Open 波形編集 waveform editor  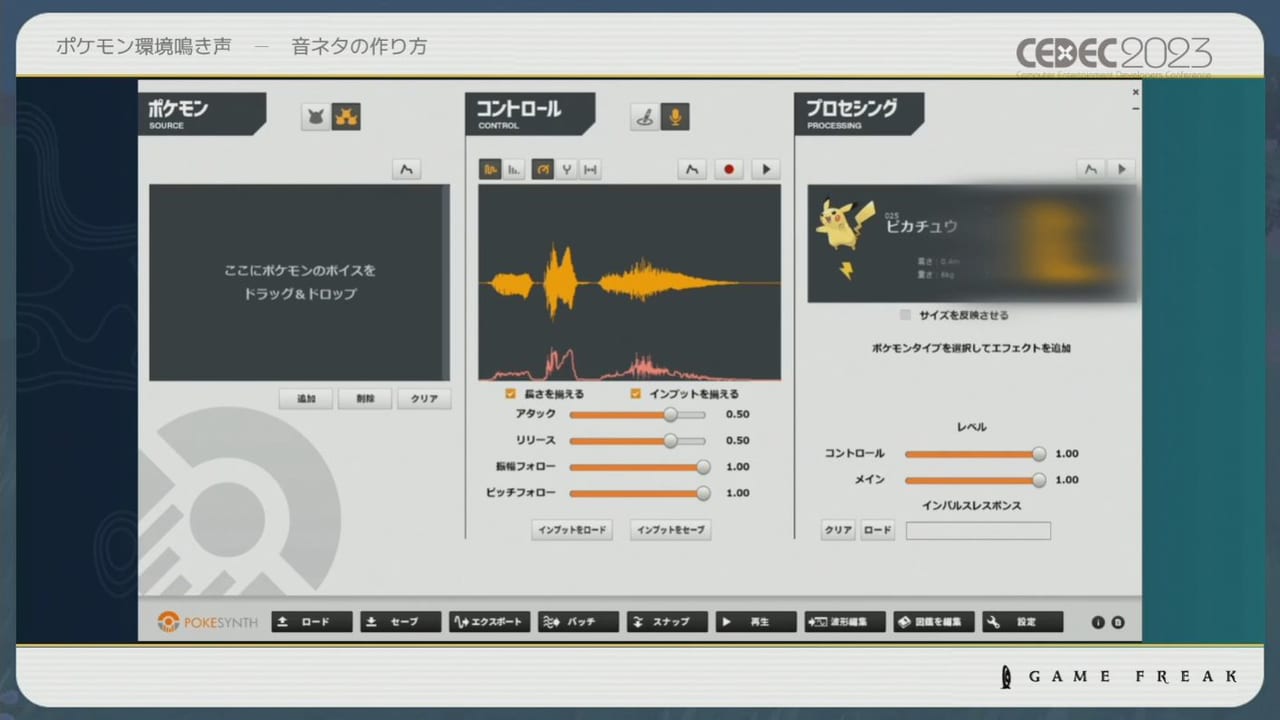[845, 622]
